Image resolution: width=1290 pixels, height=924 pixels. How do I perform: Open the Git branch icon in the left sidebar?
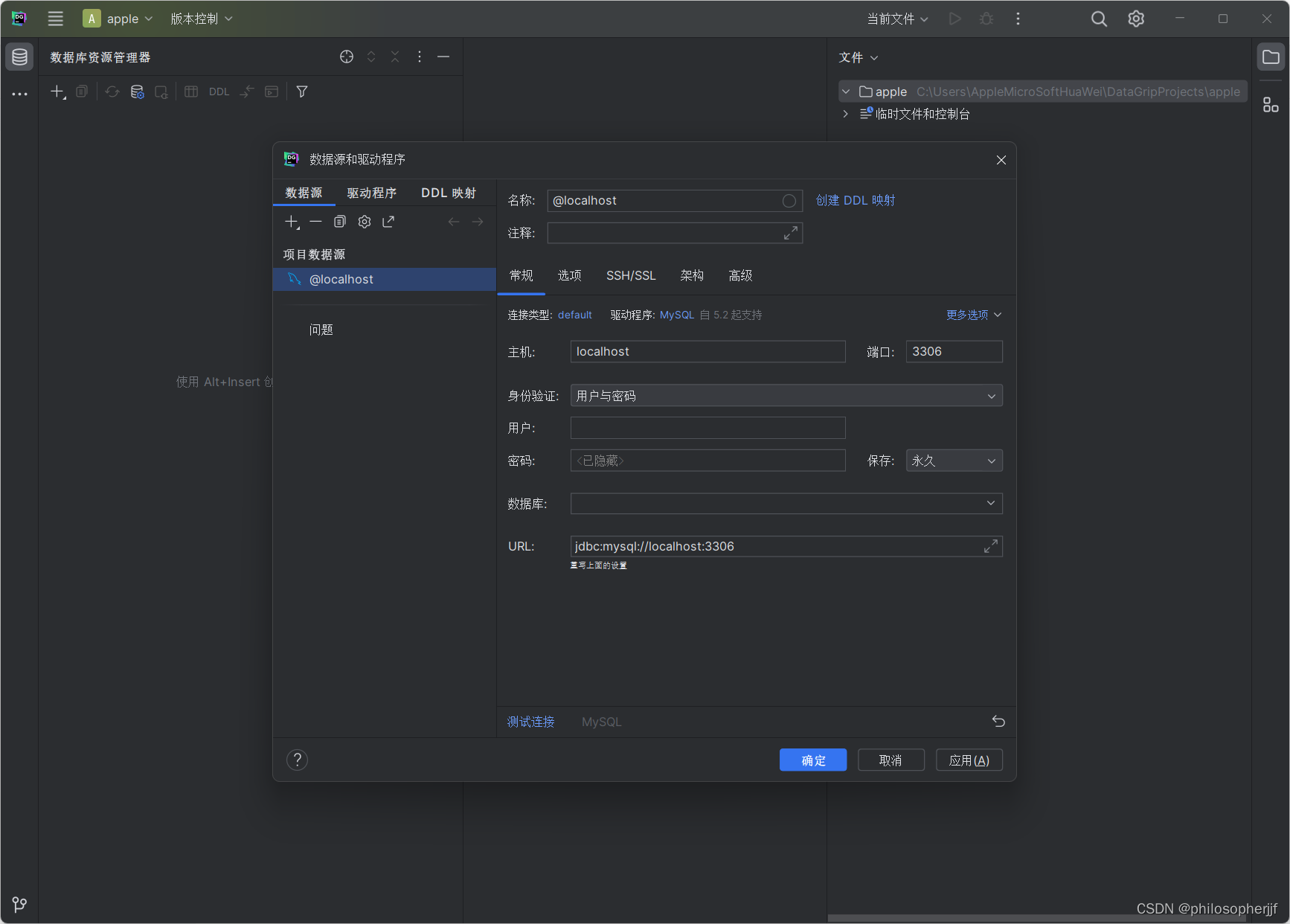tap(19, 905)
